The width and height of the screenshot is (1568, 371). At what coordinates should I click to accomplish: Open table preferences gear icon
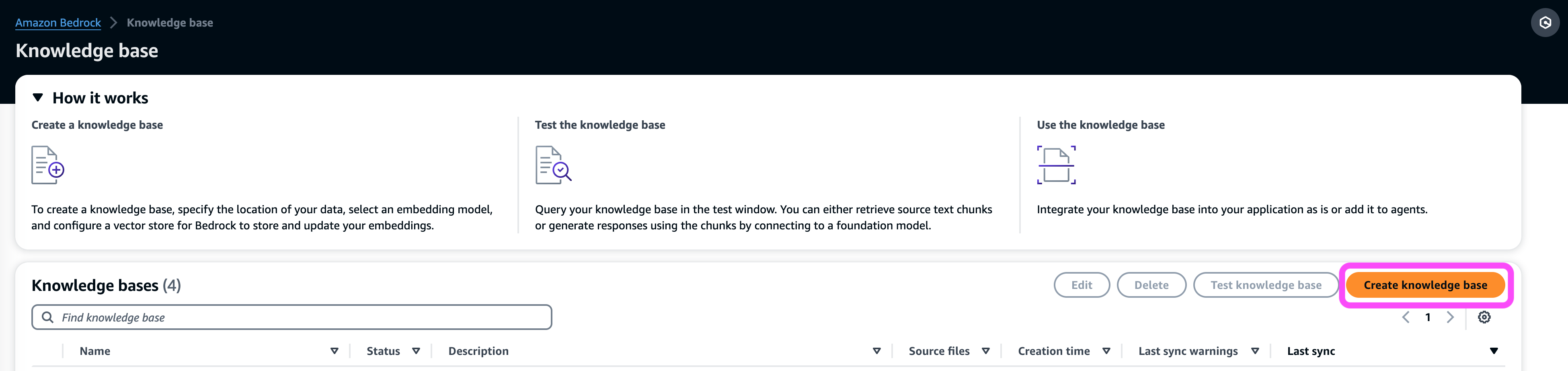[x=1484, y=317]
